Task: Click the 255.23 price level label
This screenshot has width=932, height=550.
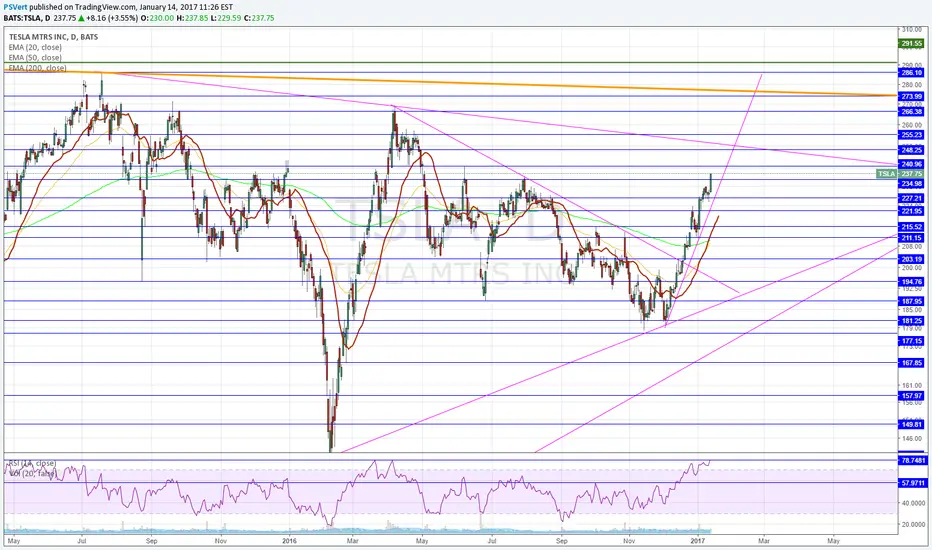Action: pos(911,135)
